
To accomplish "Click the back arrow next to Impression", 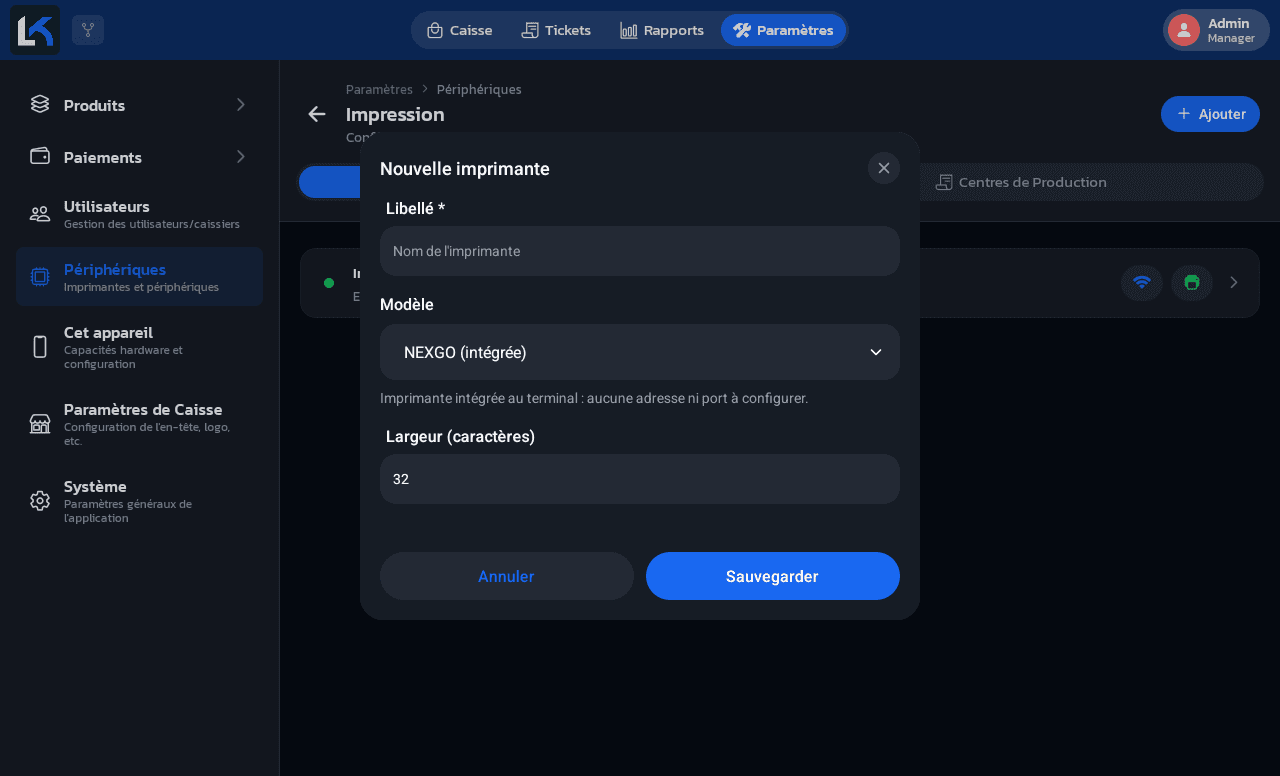I will [x=317, y=114].
